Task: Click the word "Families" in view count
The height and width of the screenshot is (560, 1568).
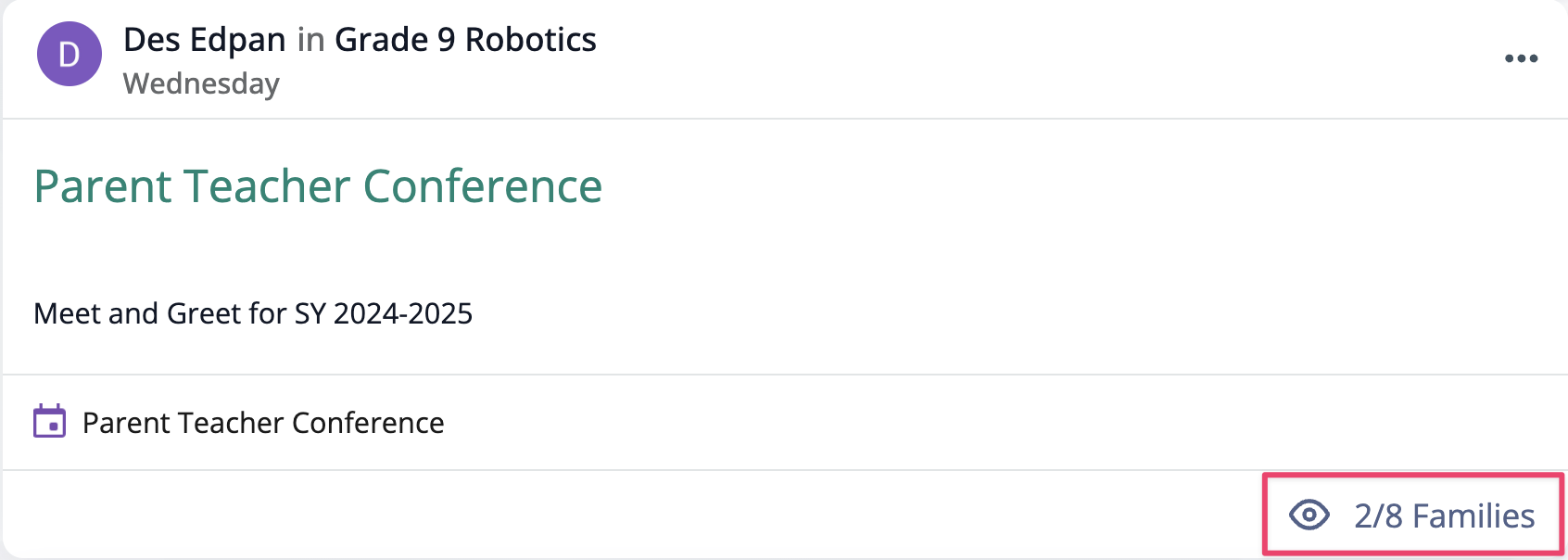Action: 1473,515
